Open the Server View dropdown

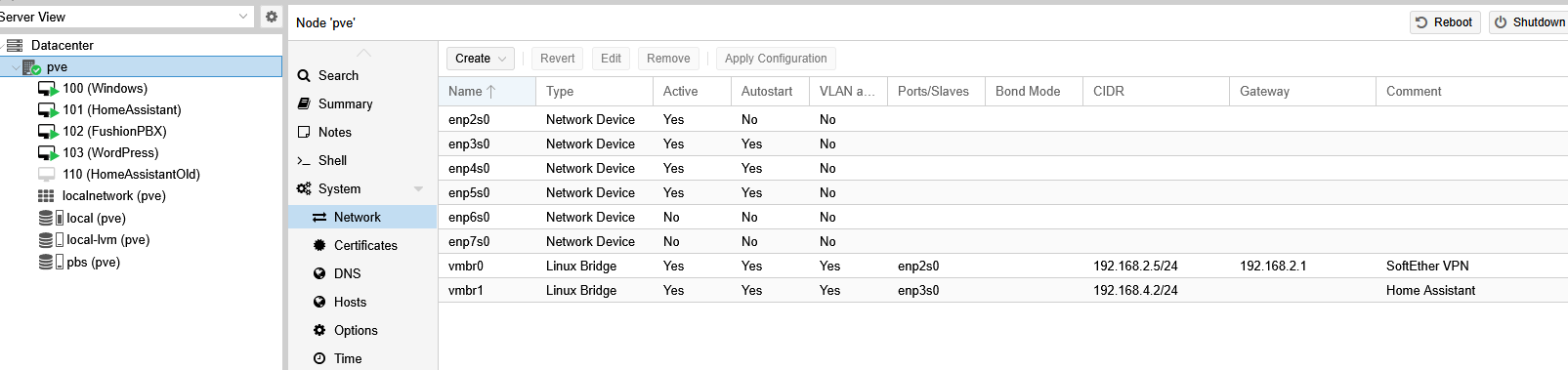(x=243, y=17)
